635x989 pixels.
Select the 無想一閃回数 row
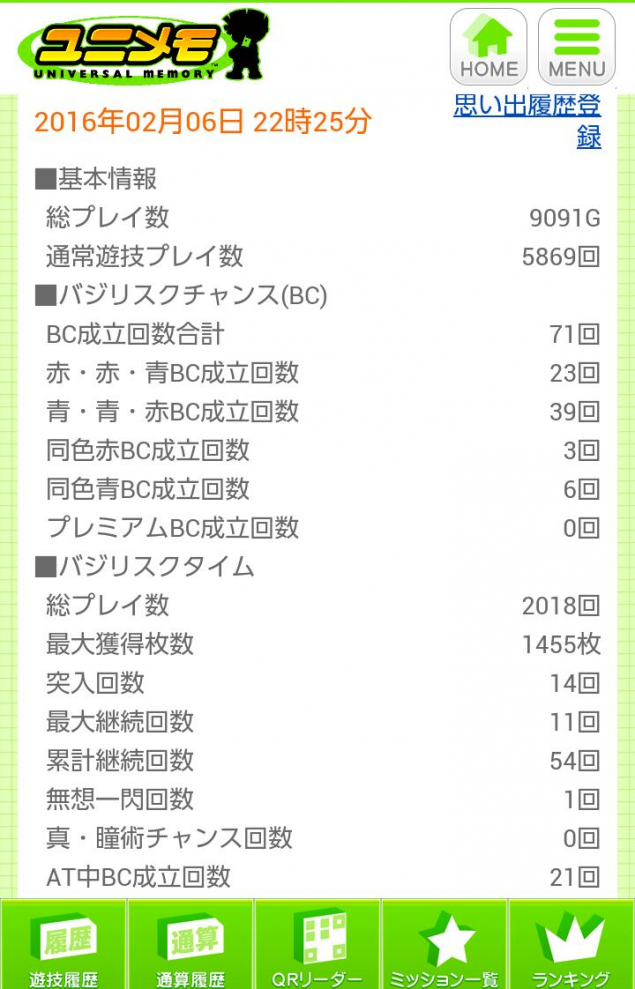pyautogui.click(x=323, y=800)
